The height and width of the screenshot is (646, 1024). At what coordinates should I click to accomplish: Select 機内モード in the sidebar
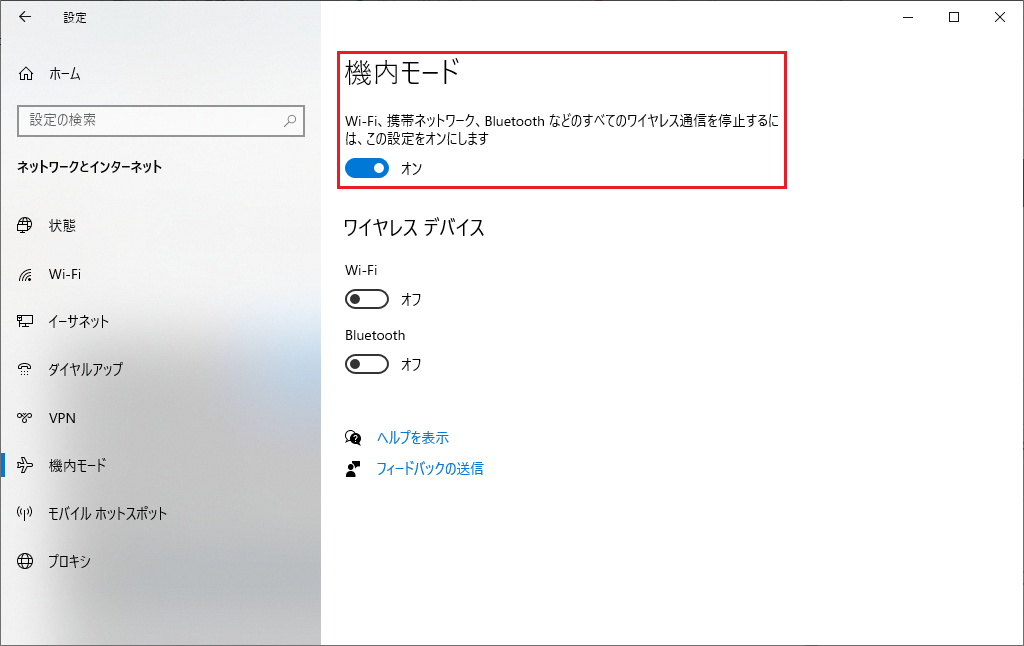tap(77, 466)
